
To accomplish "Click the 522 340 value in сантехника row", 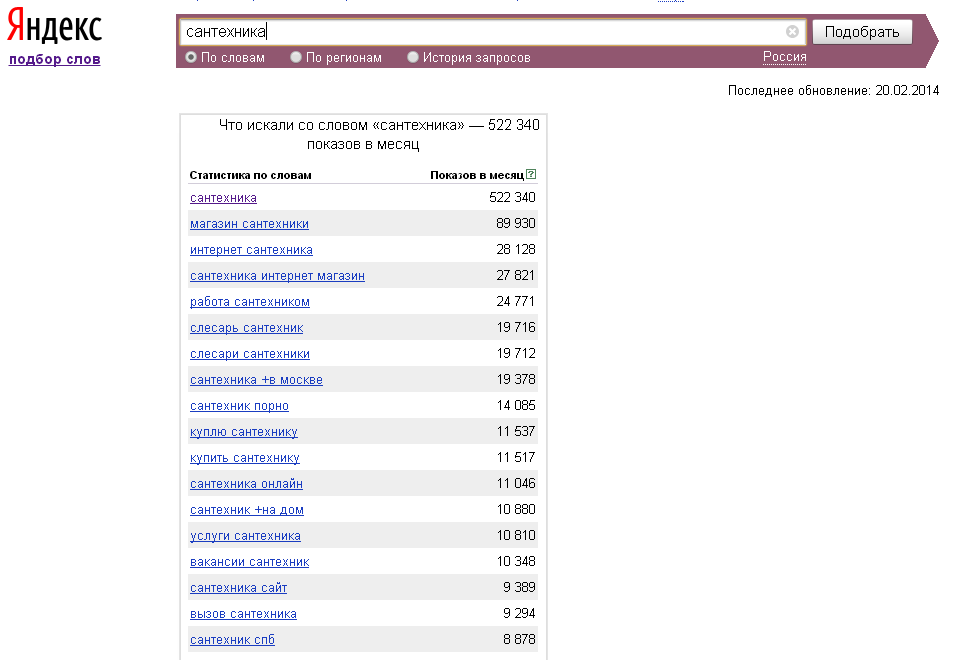I will point(512,197).
